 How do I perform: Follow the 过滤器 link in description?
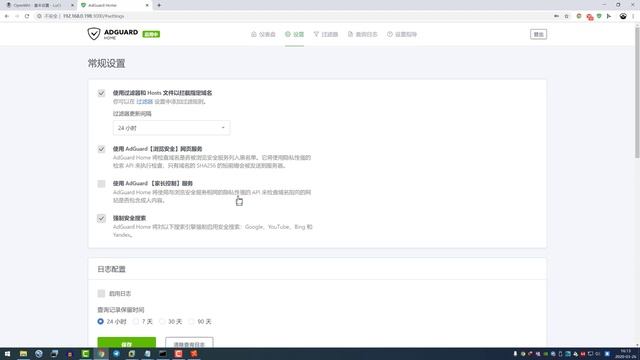(144, 101)
